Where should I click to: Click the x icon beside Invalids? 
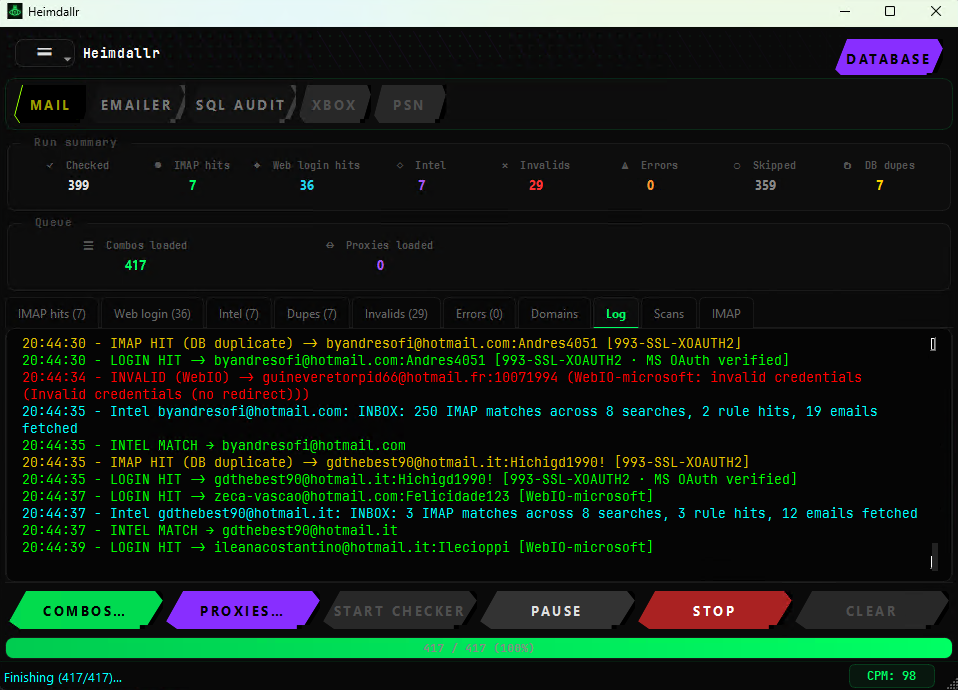[x=505, y=166]
